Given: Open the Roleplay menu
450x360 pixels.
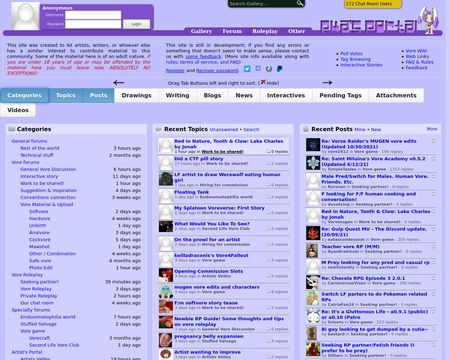Looking at the screenshot, I should [x=265, y=31].
